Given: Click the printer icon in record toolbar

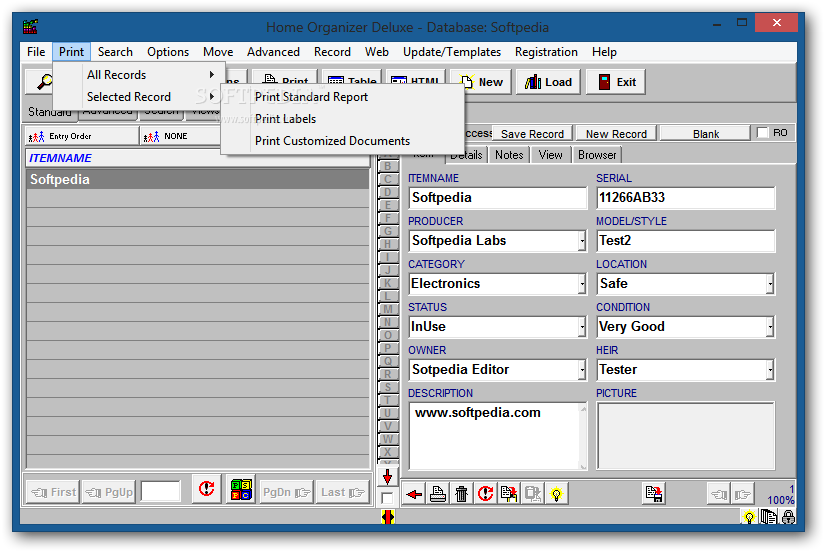Looking at the screenshot, I should [438, 494].
